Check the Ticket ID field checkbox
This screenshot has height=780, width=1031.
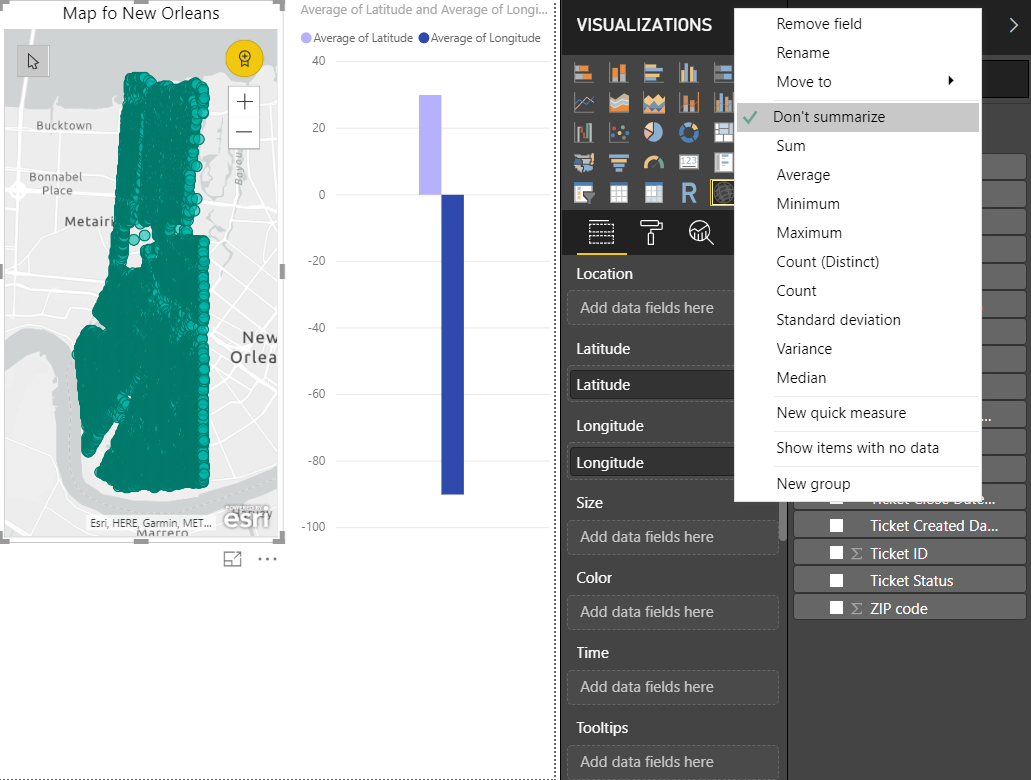click(836, 553)
